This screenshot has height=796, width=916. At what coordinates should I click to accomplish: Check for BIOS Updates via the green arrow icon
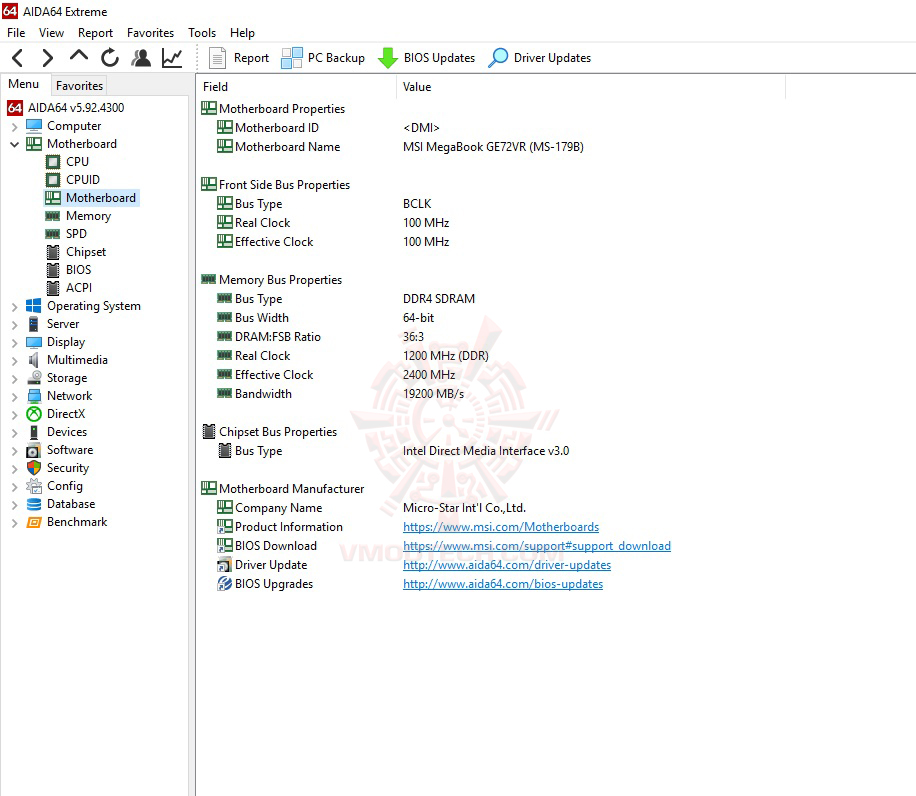click(428, 57)
